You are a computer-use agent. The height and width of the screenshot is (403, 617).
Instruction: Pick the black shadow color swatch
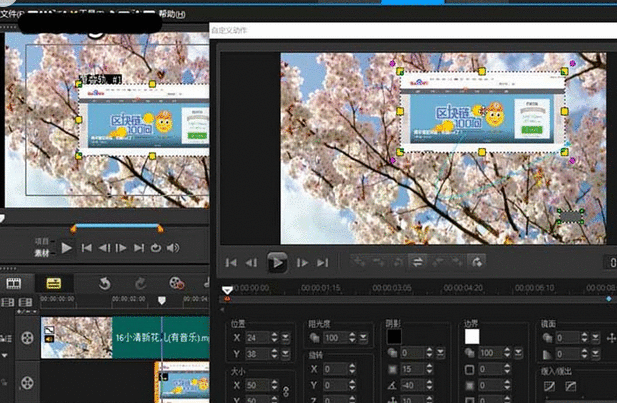tap(395, 338)
